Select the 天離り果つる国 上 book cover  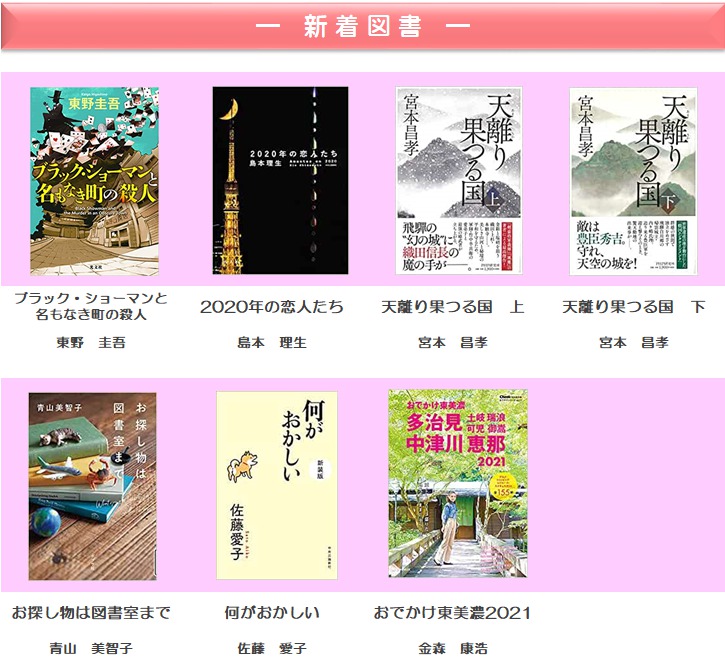pyautogui.click(x=459, y=181)
